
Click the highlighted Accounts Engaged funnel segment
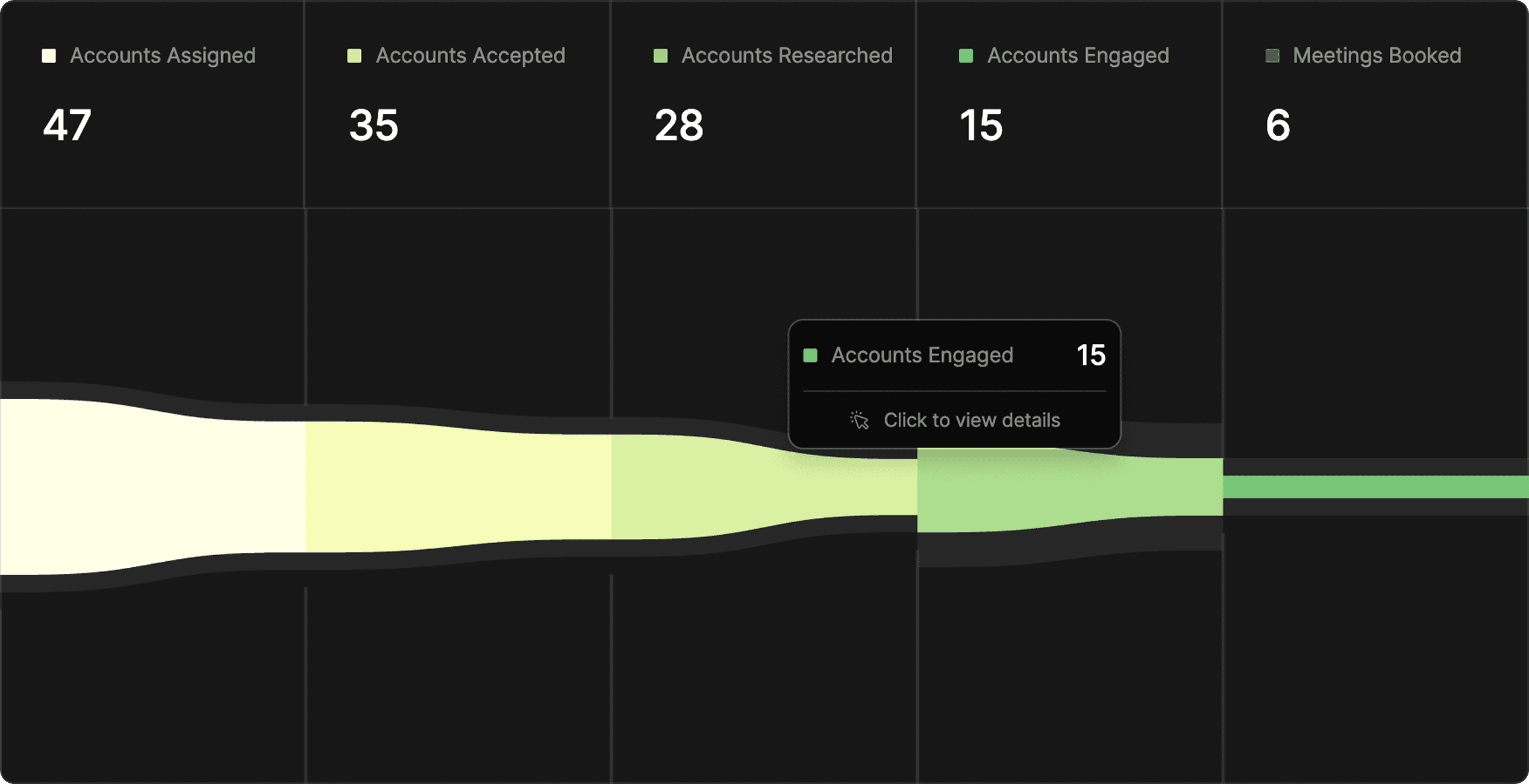(x=1069, y=489)
